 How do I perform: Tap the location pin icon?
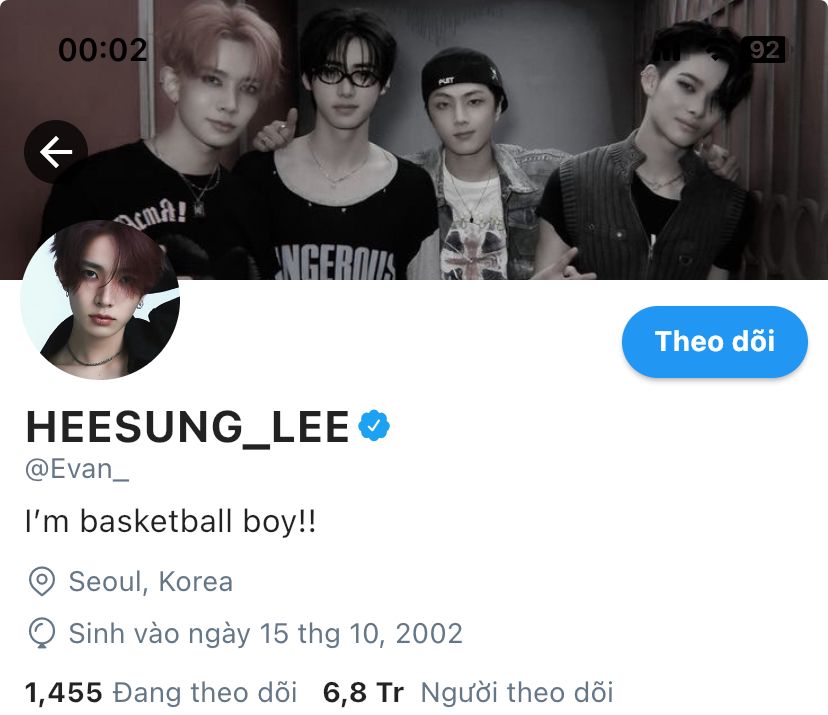42,581
